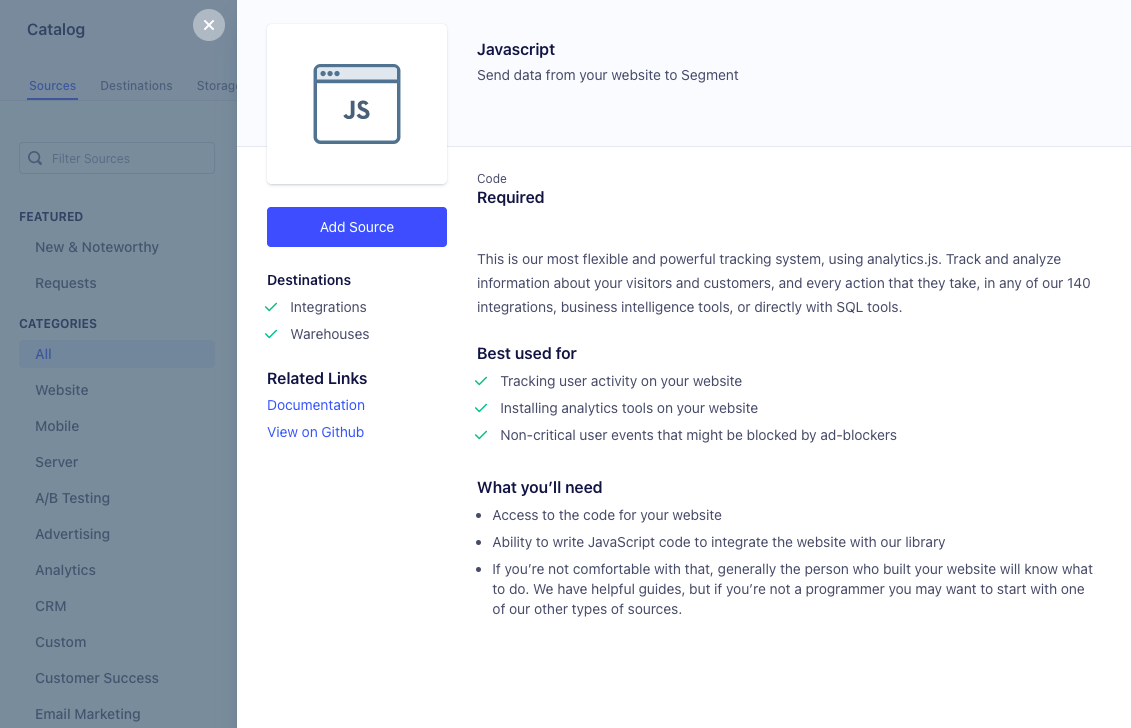Open New & Noteworthy featured list
The image size is (1131, 728).
tap(97, 247)
